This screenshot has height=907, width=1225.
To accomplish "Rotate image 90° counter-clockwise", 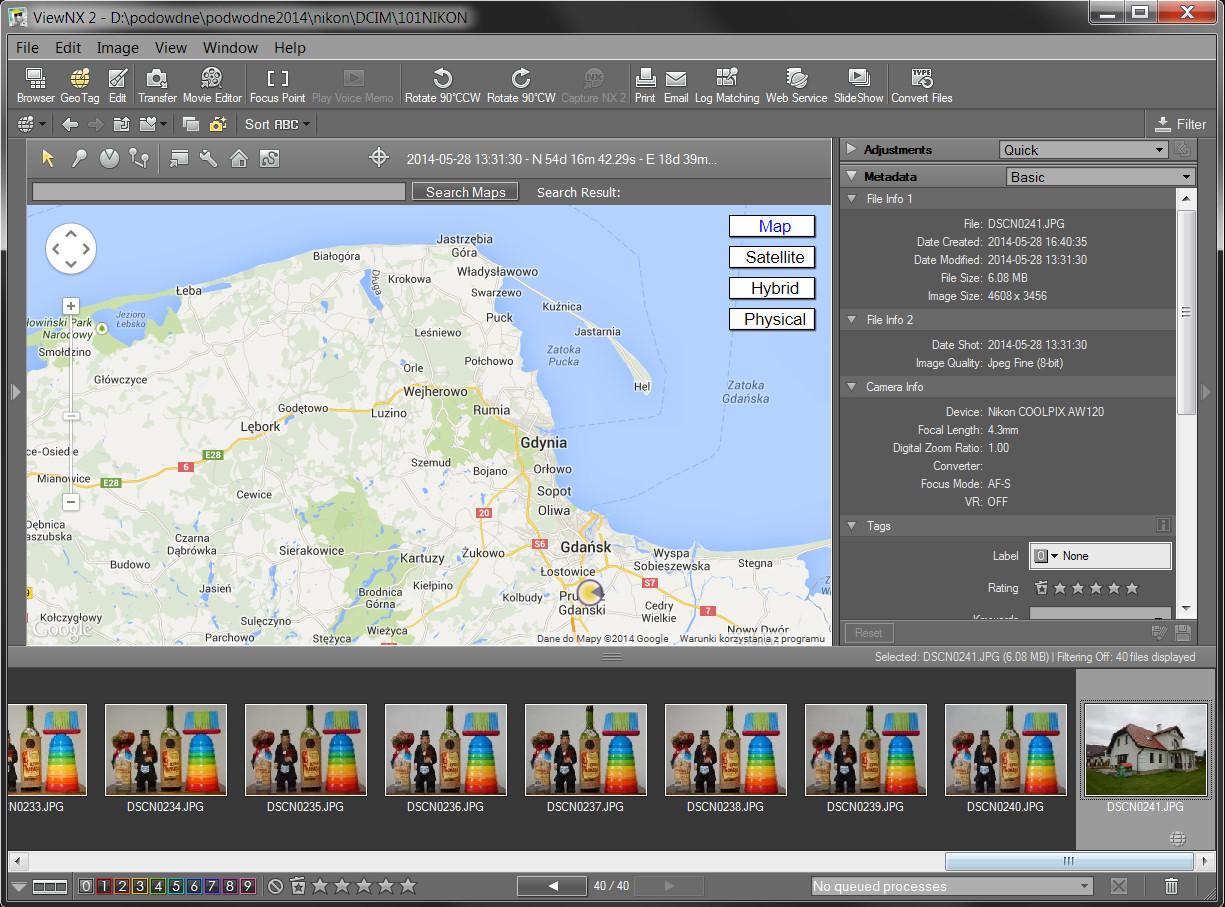I will pos(442,85).
